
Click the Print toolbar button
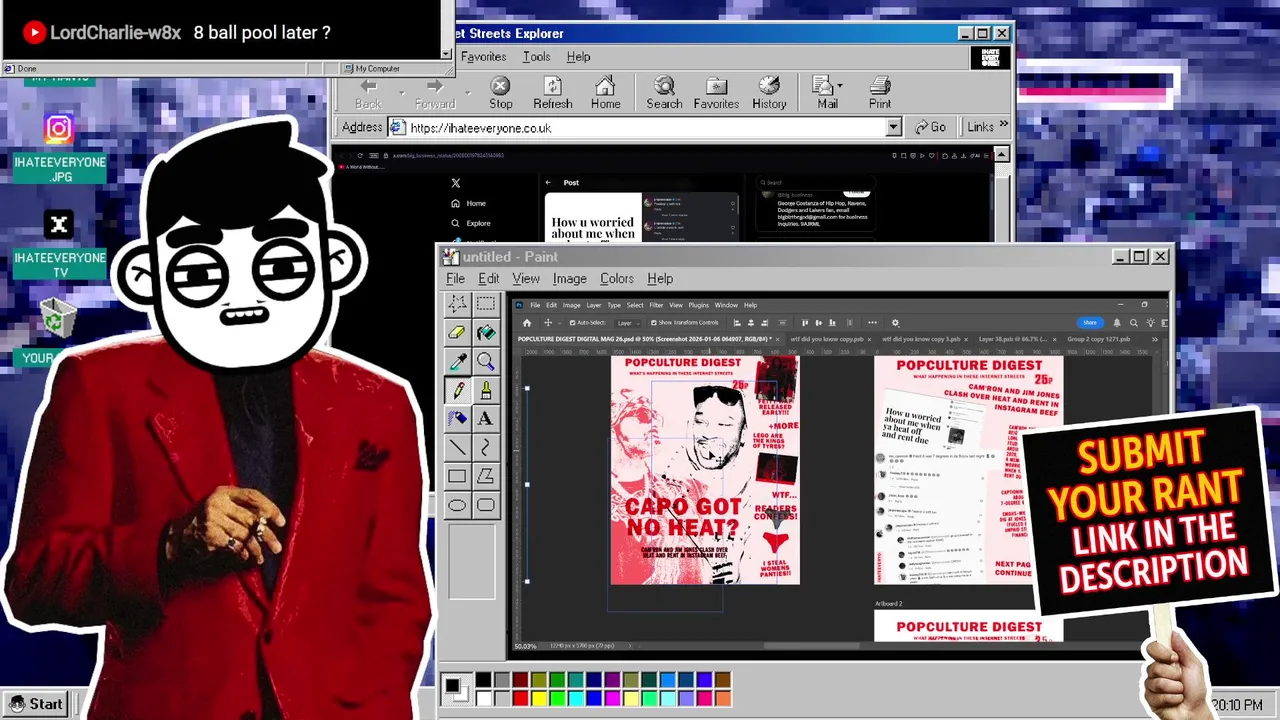click(x=880, y=93)
